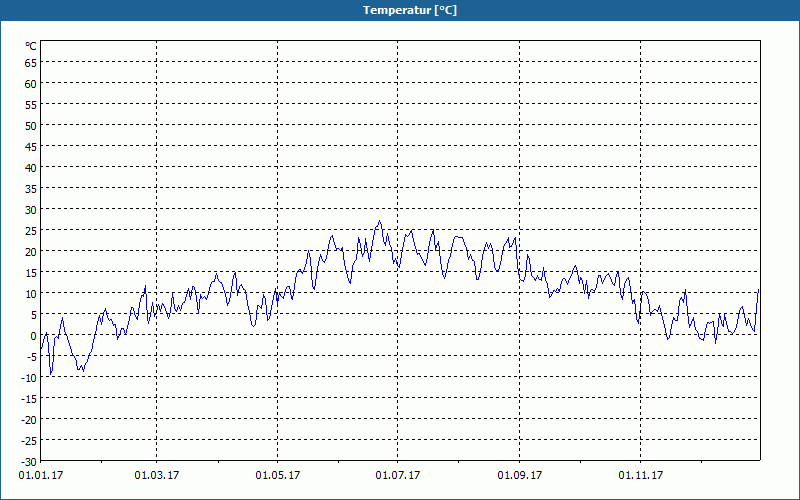Click the 01.03.17 date label

click(157, 476)
